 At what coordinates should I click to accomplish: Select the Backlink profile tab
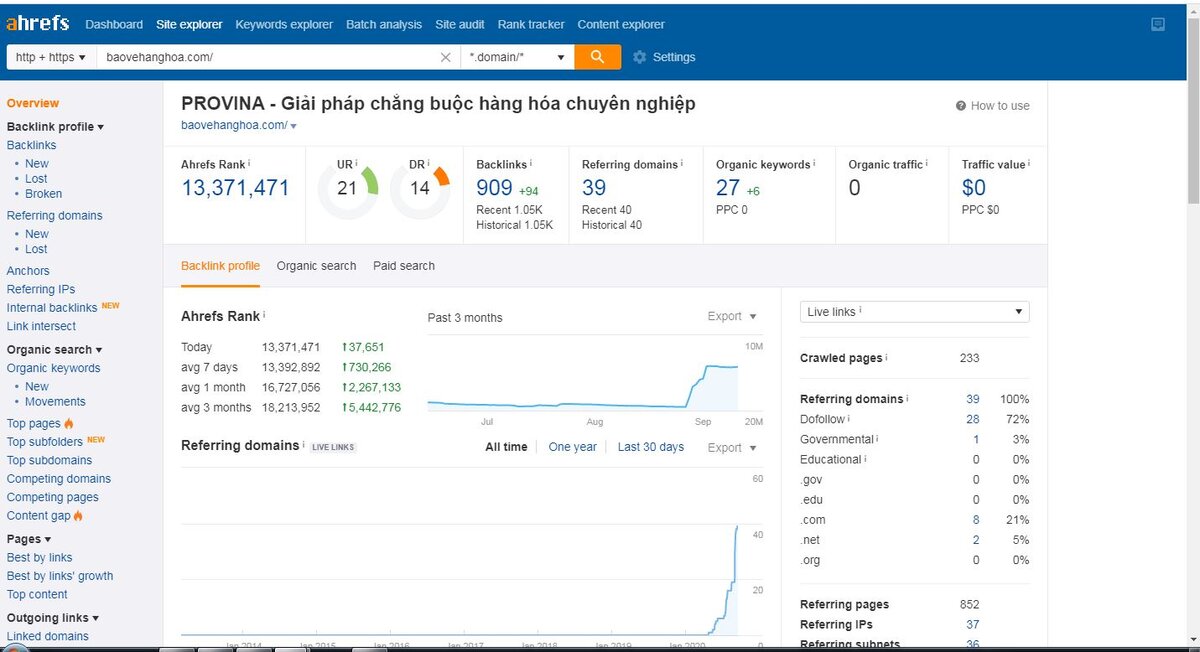point(220,266)
